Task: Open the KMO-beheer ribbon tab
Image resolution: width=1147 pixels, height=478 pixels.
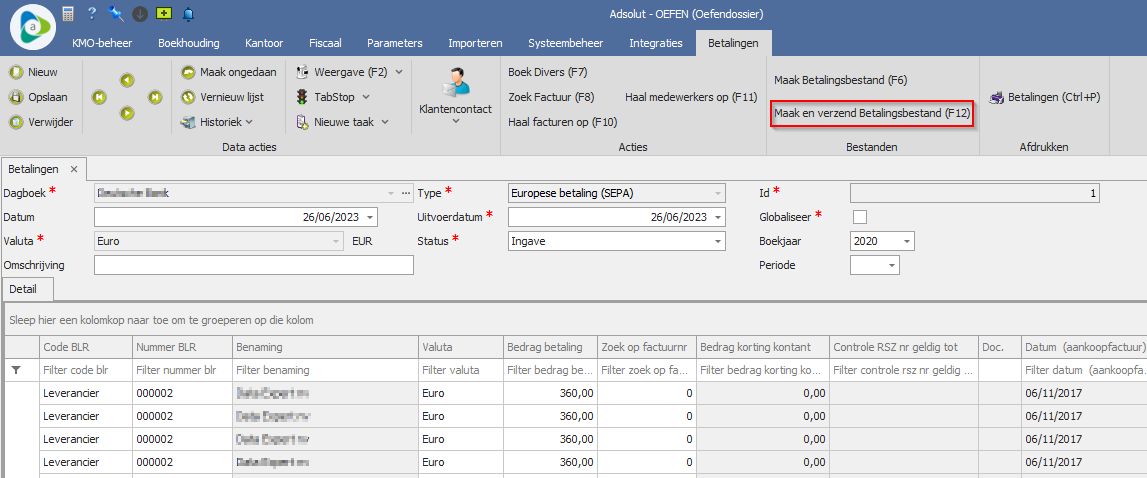Action: (102, 43)
